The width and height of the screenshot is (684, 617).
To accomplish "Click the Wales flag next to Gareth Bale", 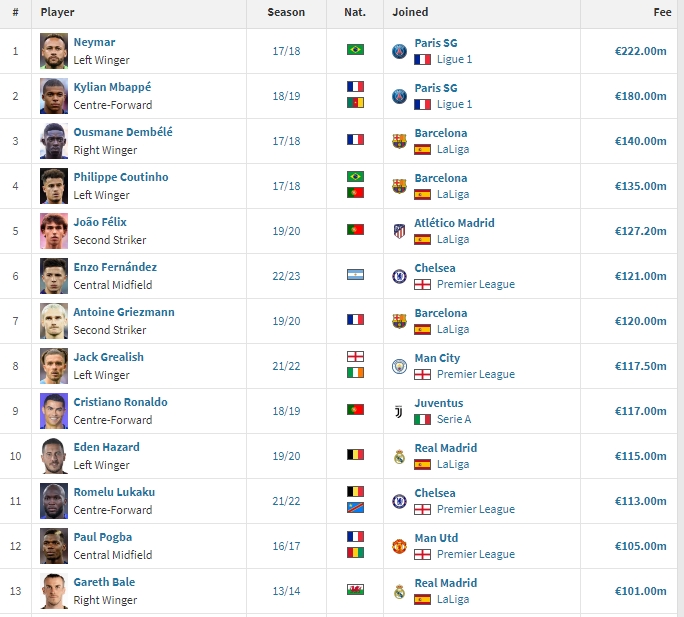I will (355, 590).
